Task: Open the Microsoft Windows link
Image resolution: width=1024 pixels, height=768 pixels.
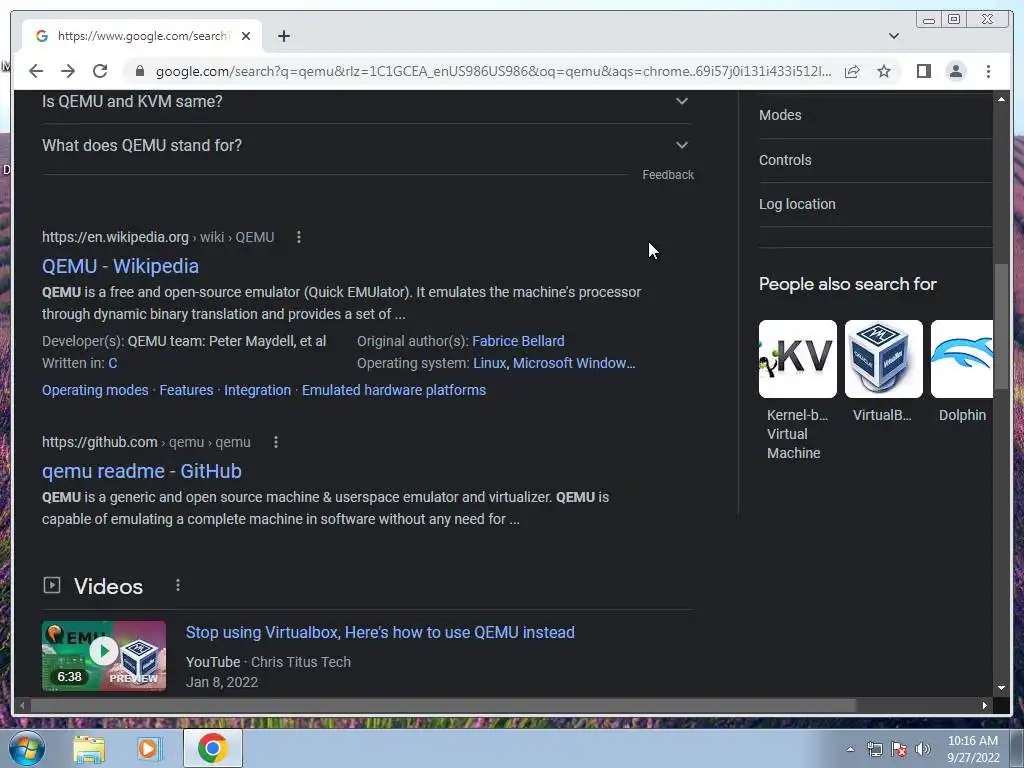Action: [574, 363]
